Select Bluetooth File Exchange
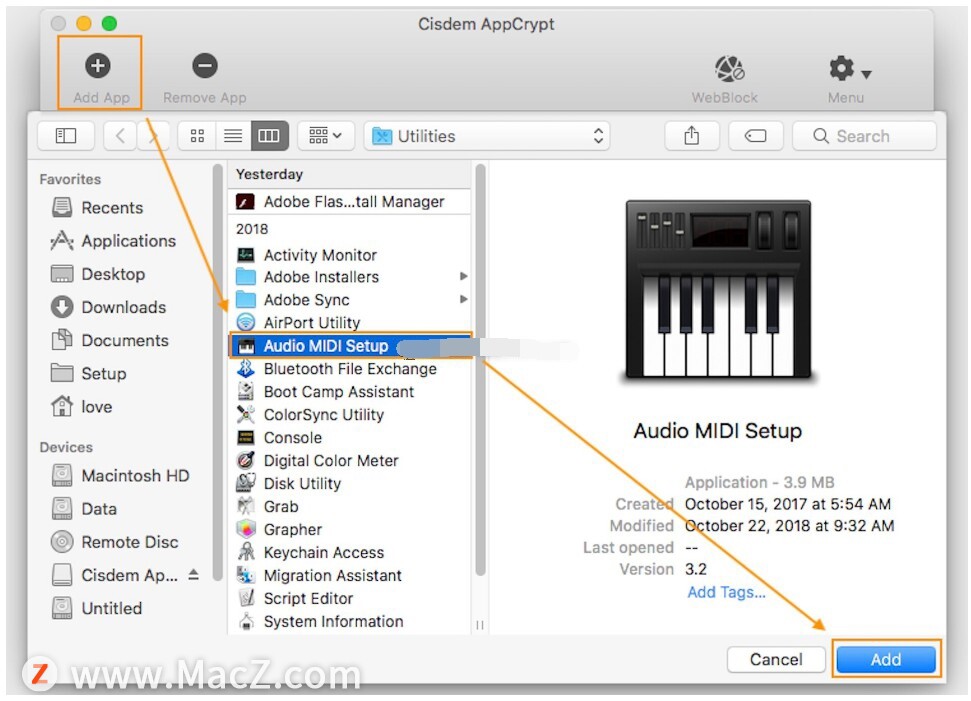Image resolution: width=971 pixels, height=701 pixels. [x=349, y=369]
